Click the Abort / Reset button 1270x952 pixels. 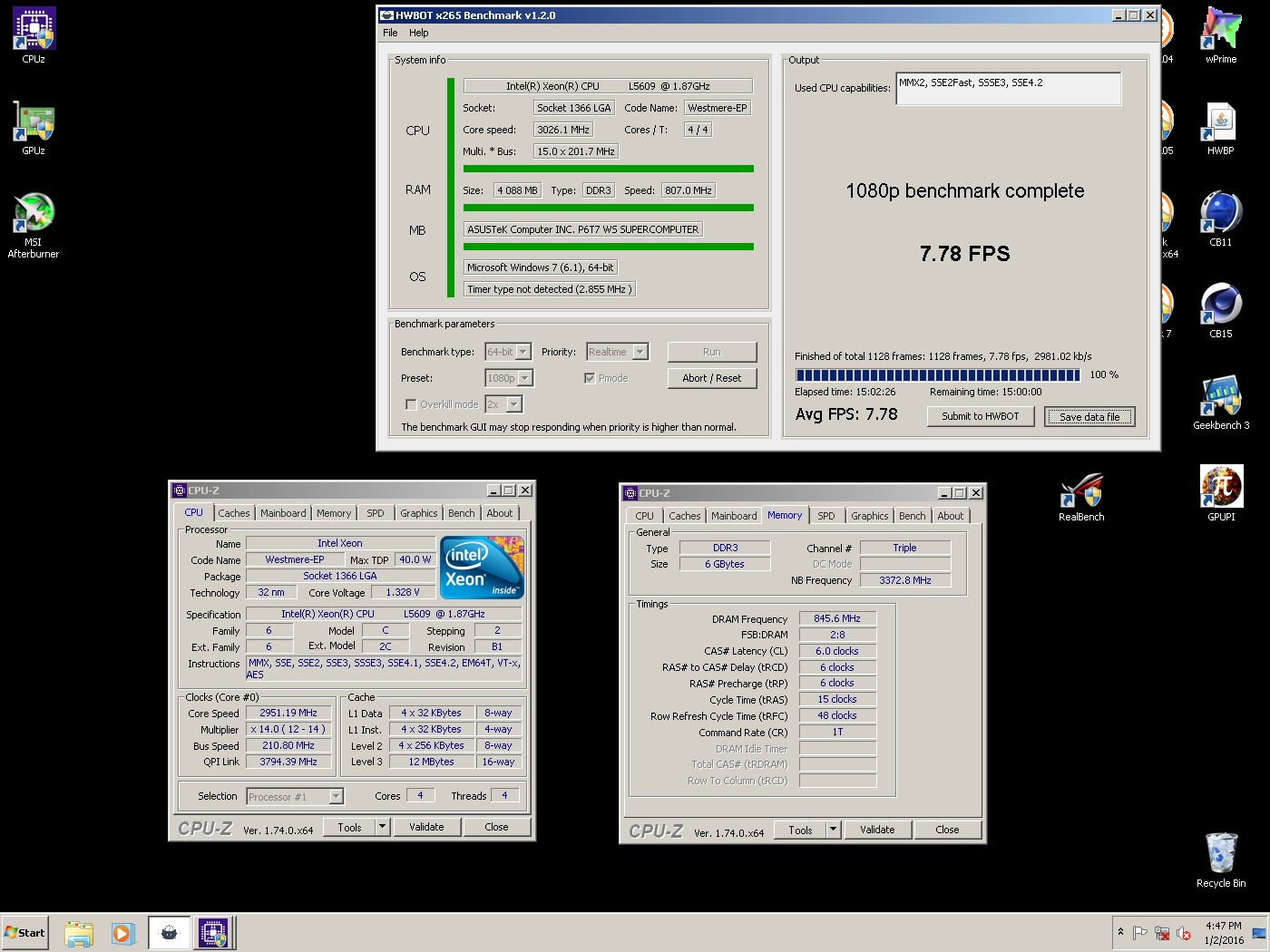click(712, 378)
